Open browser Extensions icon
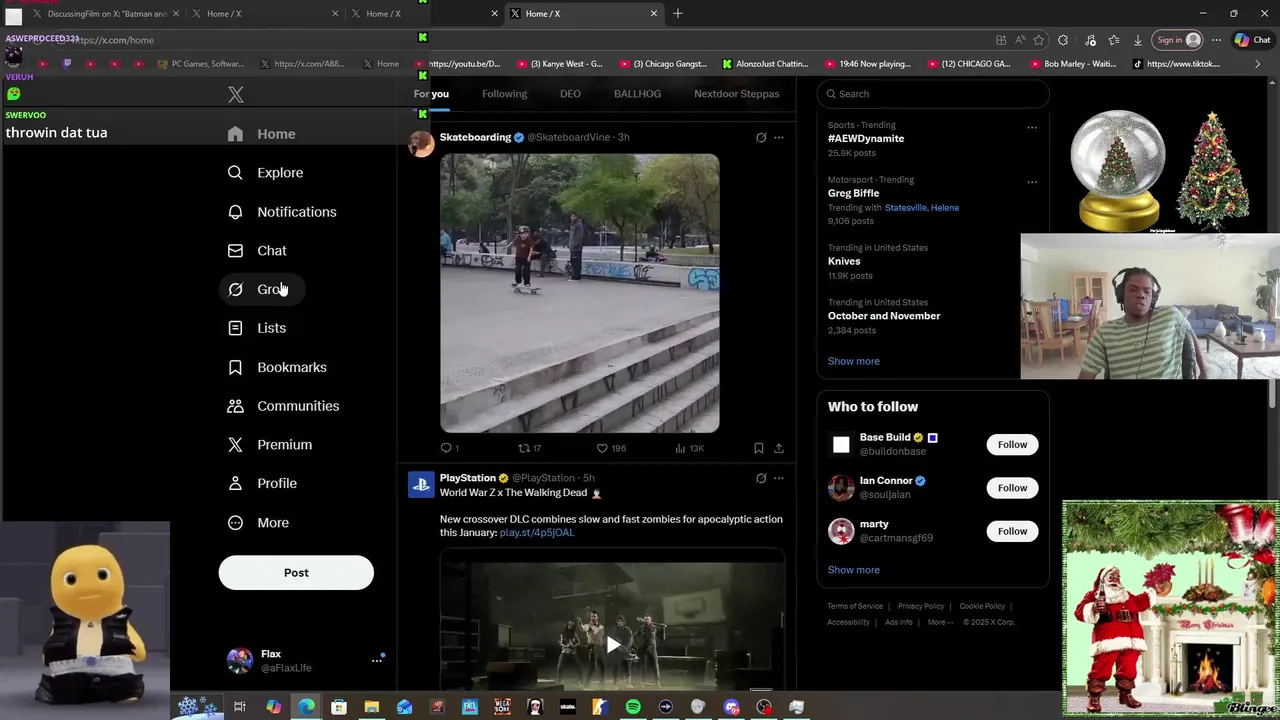Viewport: 1280px width, 720px height. coord(1063,40)
